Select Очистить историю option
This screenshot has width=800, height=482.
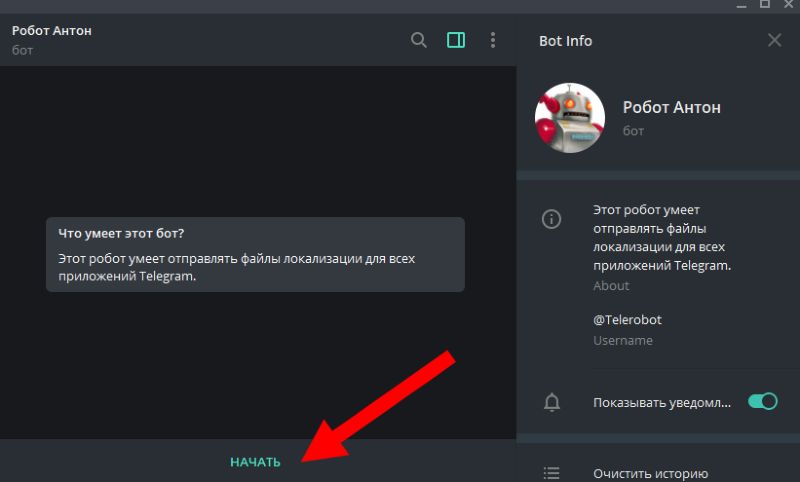click(x=651, y=474)
